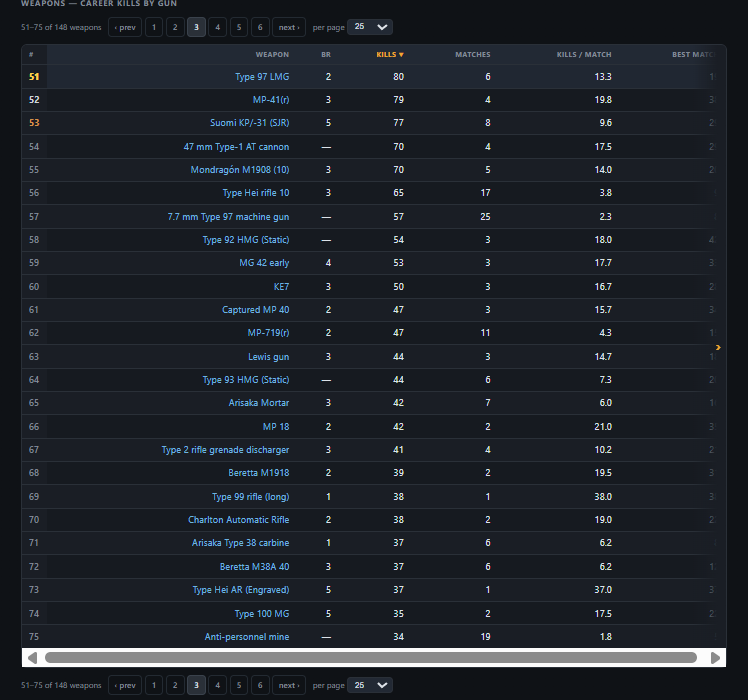This screenshot has height=700, width=748.
Task: Open the KE7 weapon link
Action: click(x=281, y=286)
